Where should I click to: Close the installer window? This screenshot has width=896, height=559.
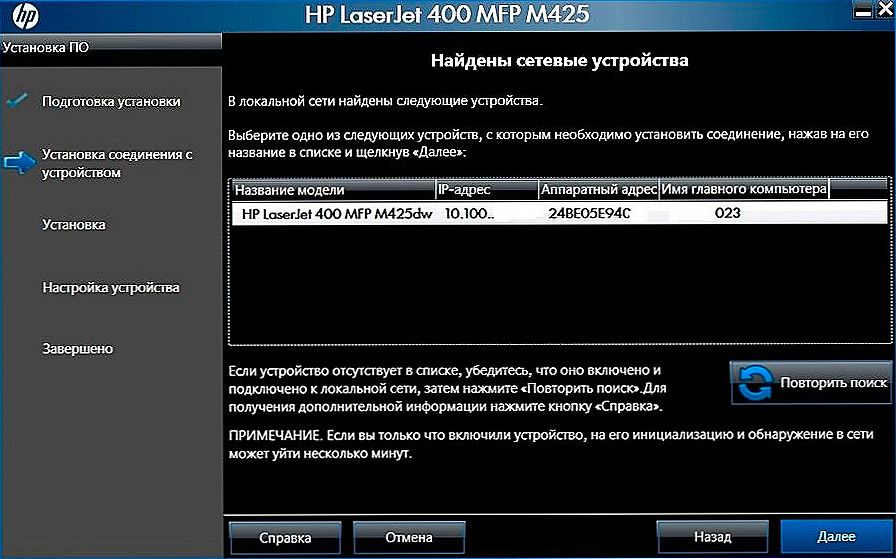885,9
